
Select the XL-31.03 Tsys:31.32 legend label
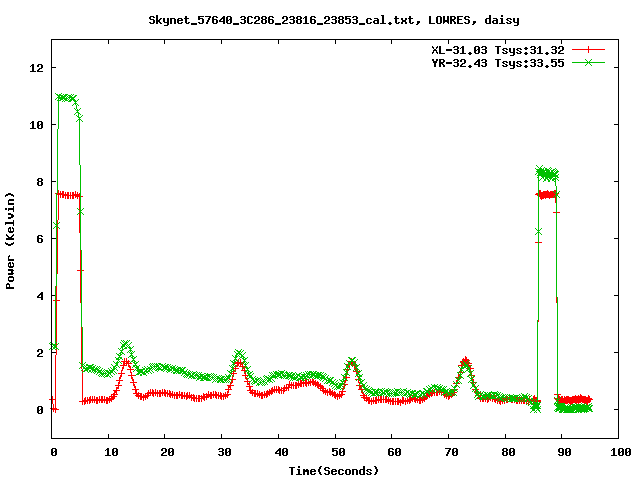(498, 50)
